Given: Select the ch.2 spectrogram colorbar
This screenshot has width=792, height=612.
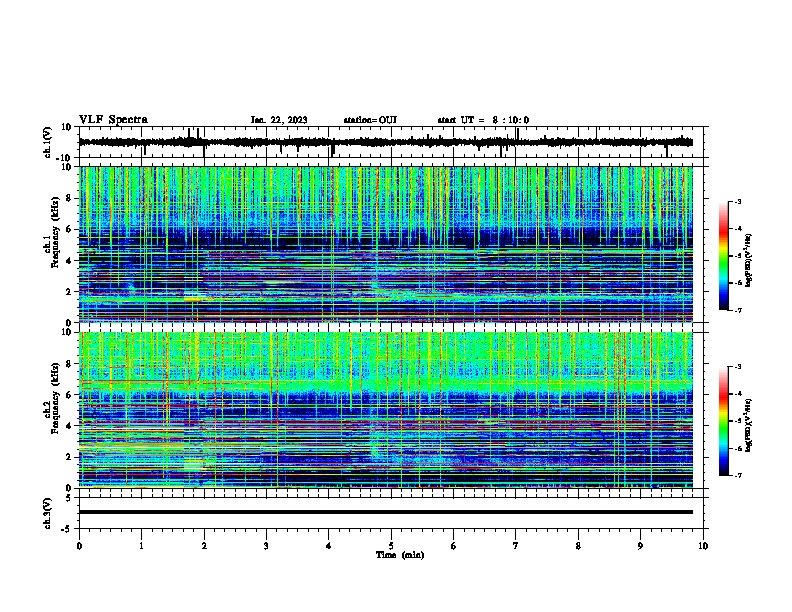Looking at the screenshot, I should (x=723, y=421).
